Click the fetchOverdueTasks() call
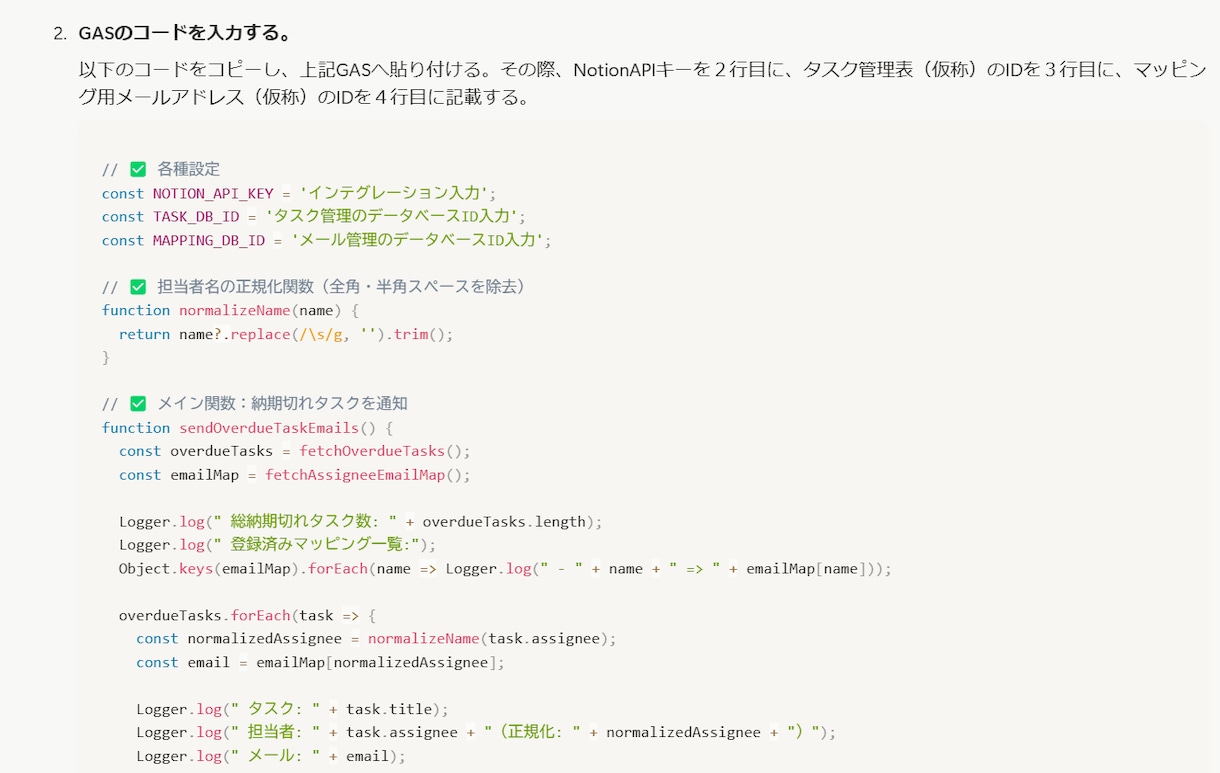The width and height of the screenshot is (1220, 773). point(384,451)
